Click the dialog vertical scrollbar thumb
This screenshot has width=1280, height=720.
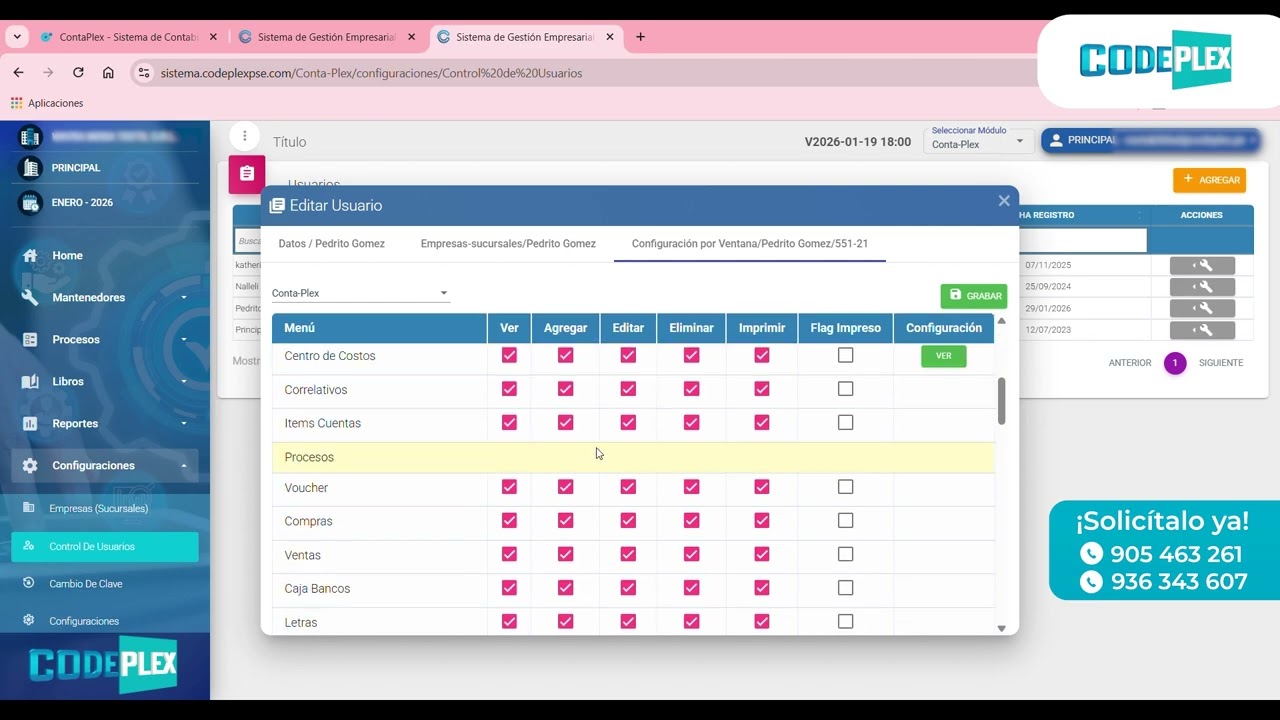[1001, 400]
